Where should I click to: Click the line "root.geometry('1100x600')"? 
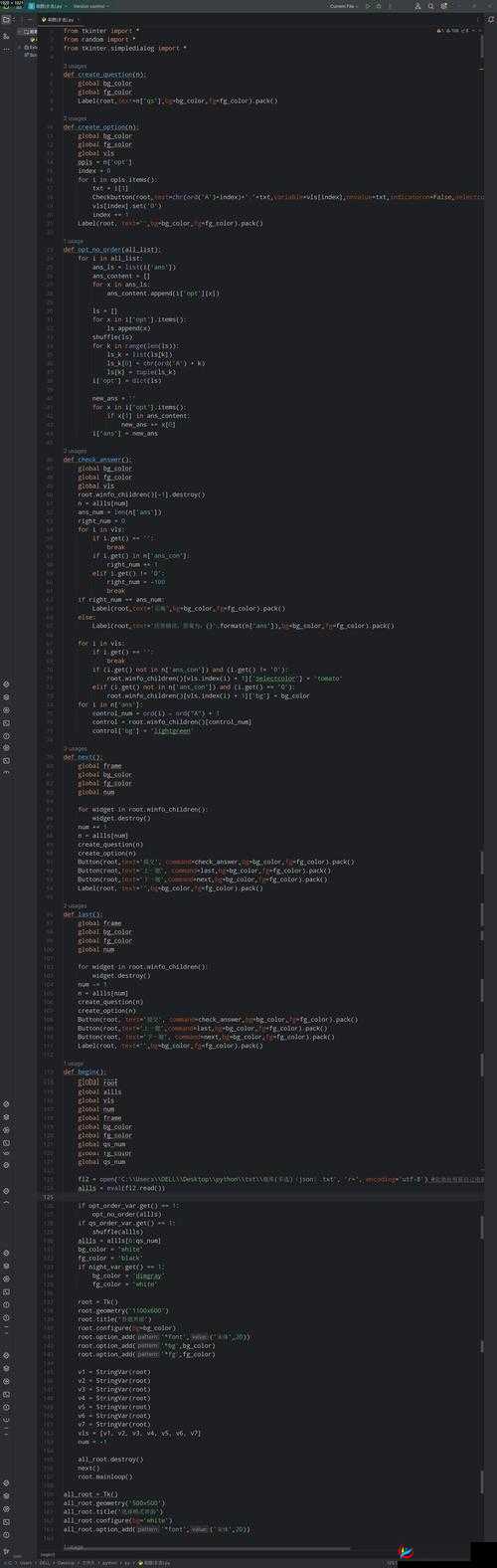pyautogui.click(x=124, y=1310)
